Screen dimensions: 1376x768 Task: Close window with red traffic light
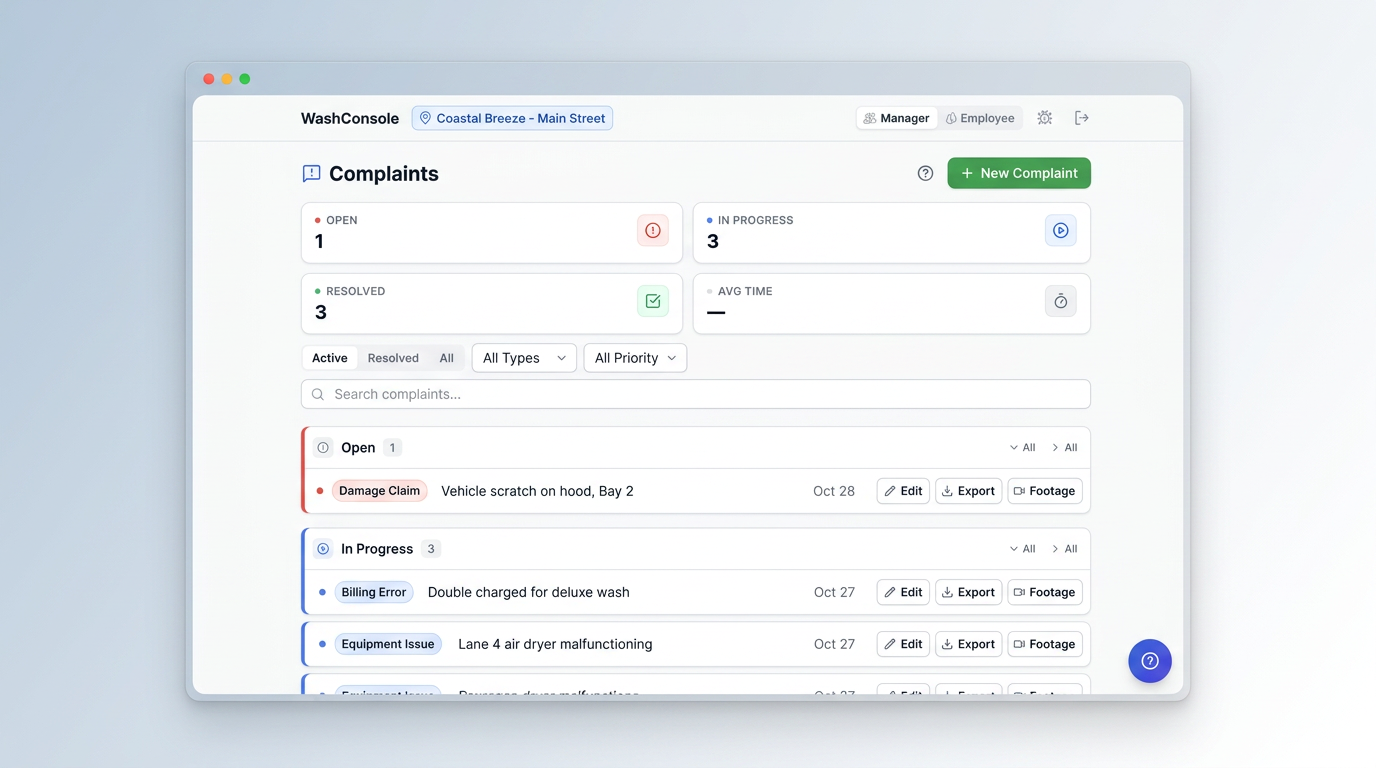(209, 79)
